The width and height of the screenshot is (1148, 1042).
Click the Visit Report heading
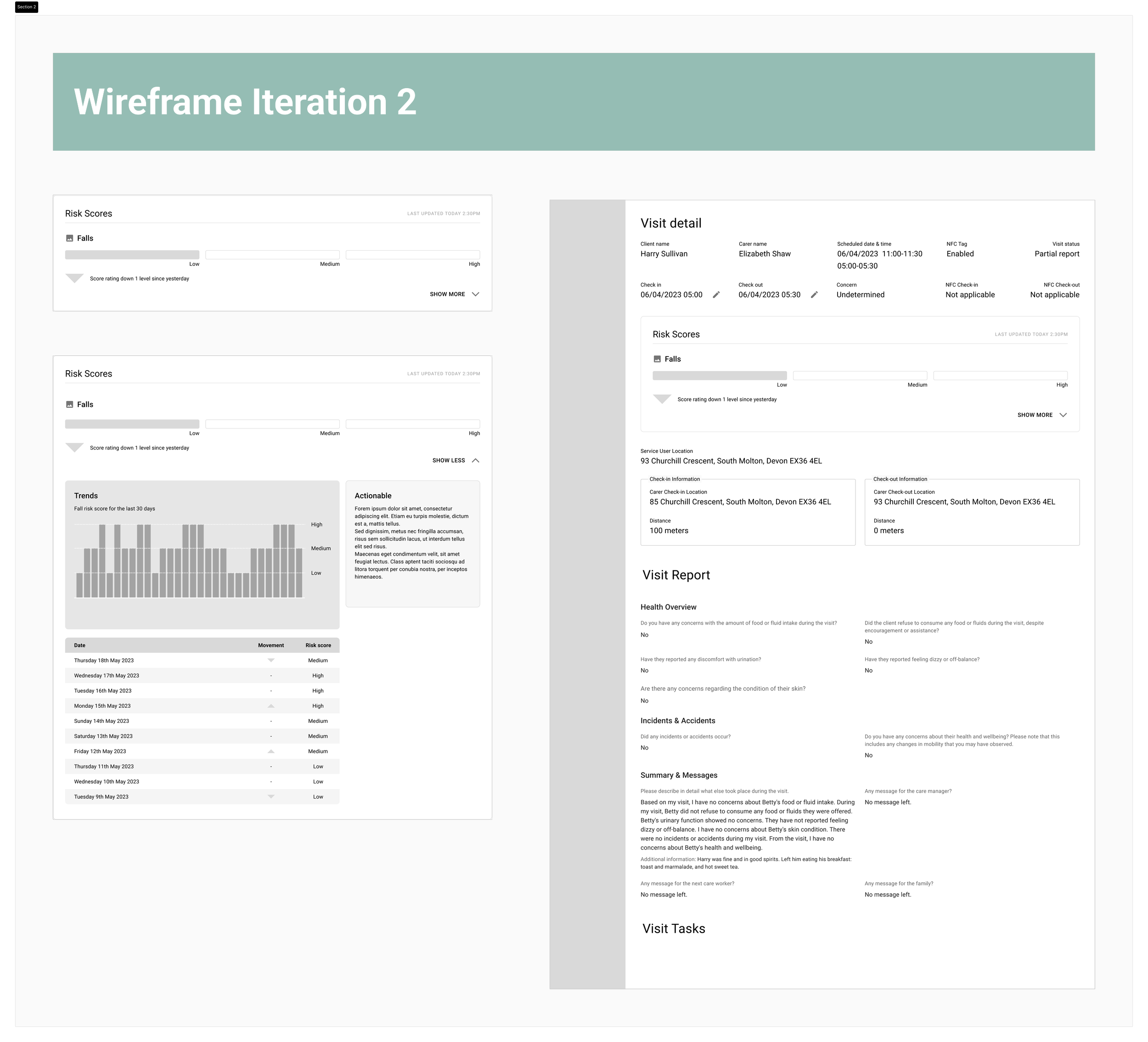point(676,575)
